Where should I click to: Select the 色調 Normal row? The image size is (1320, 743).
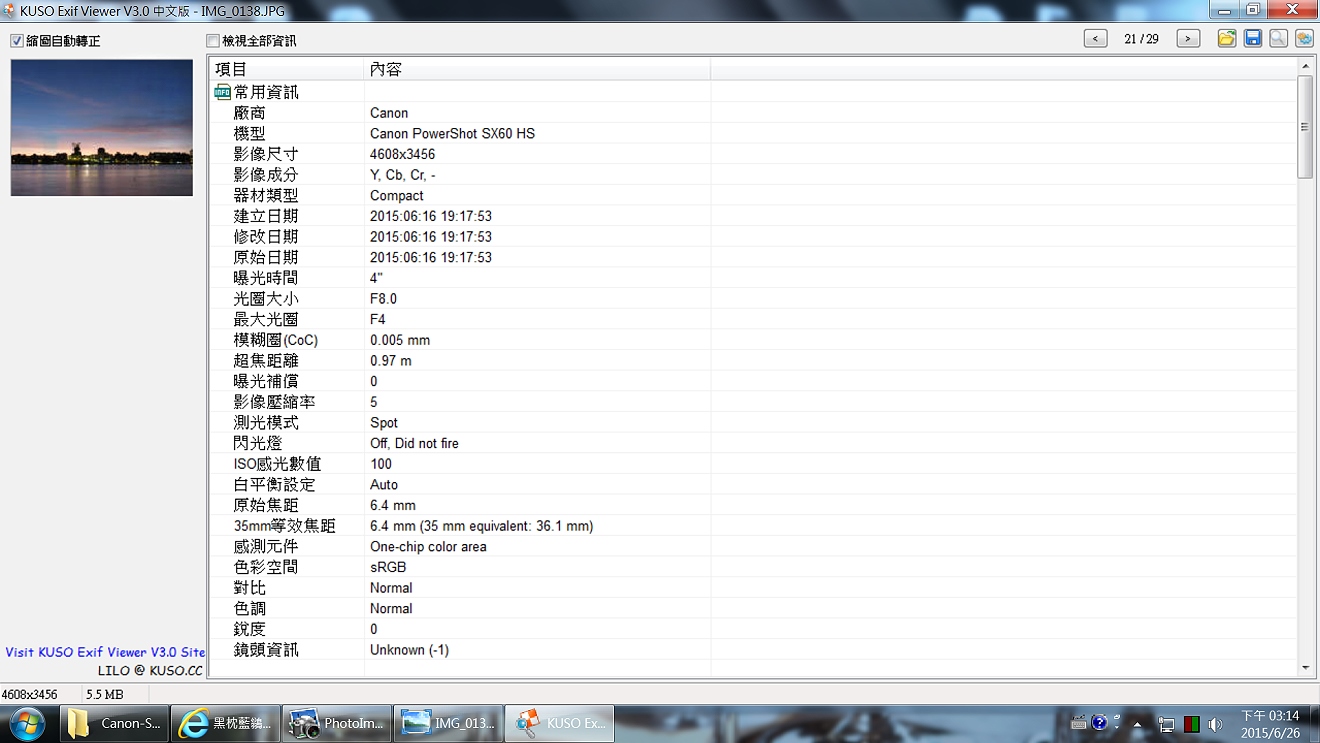click(753, 608)
